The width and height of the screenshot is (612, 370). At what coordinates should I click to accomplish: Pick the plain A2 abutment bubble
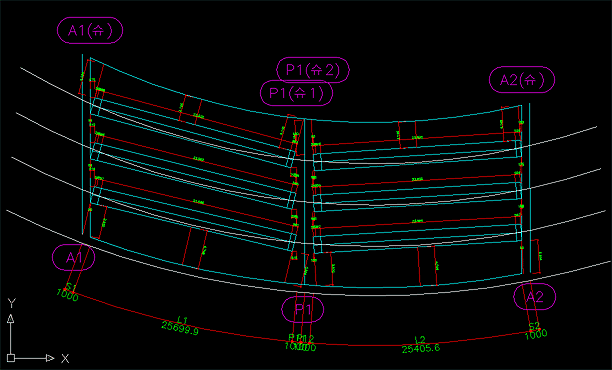pos(535,297)
